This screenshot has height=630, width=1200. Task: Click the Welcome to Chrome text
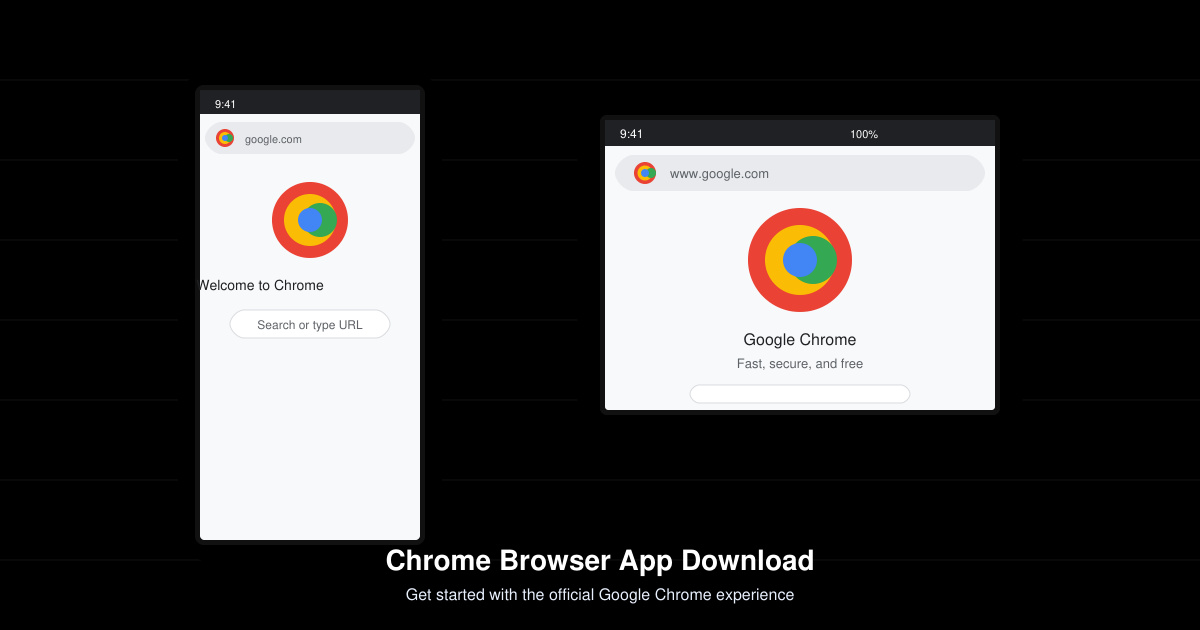pos(262,285)
